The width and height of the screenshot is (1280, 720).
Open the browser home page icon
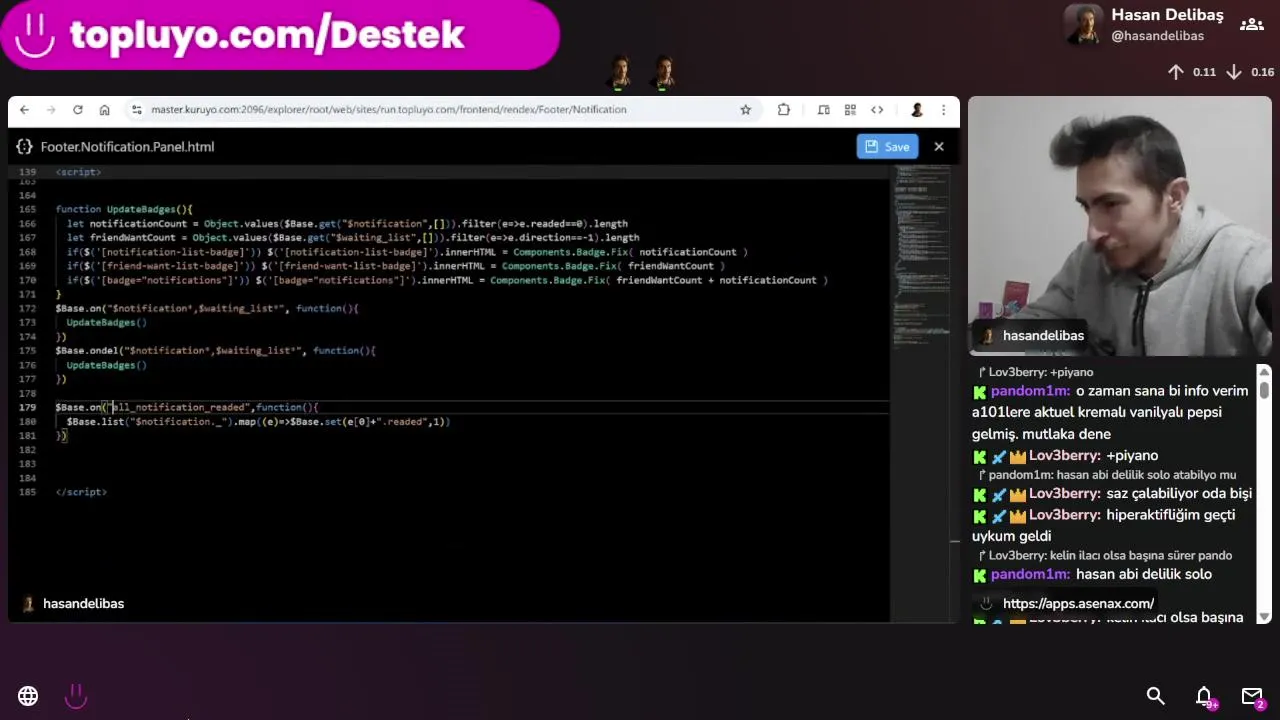(x=104, y=110)
